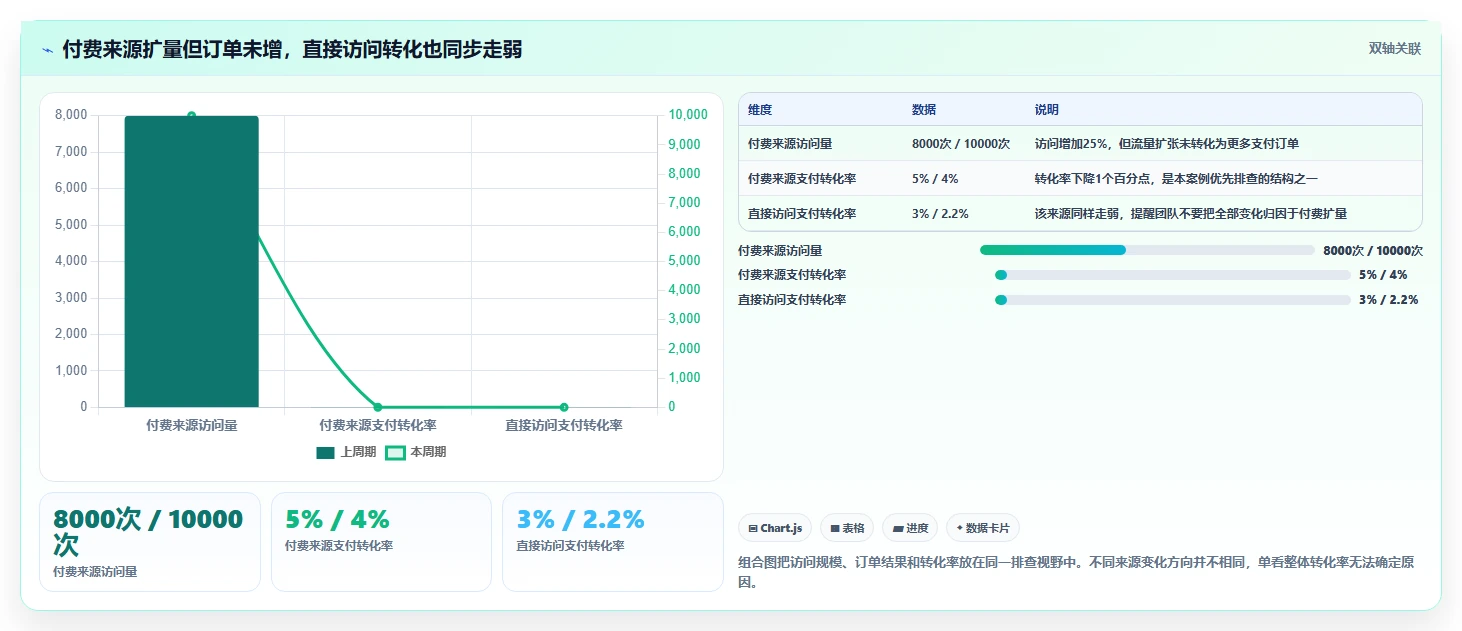Click the lightning icon beside the title

coord(48,50)
